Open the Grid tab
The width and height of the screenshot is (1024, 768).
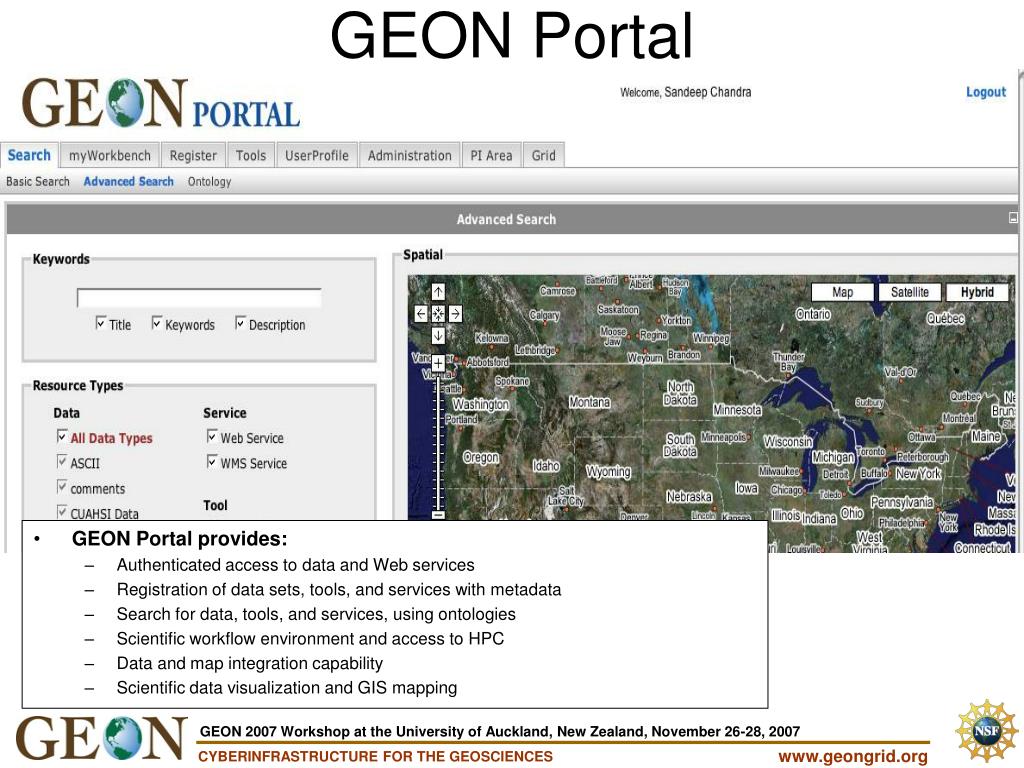pyautogui.click(x=543, y=155)
